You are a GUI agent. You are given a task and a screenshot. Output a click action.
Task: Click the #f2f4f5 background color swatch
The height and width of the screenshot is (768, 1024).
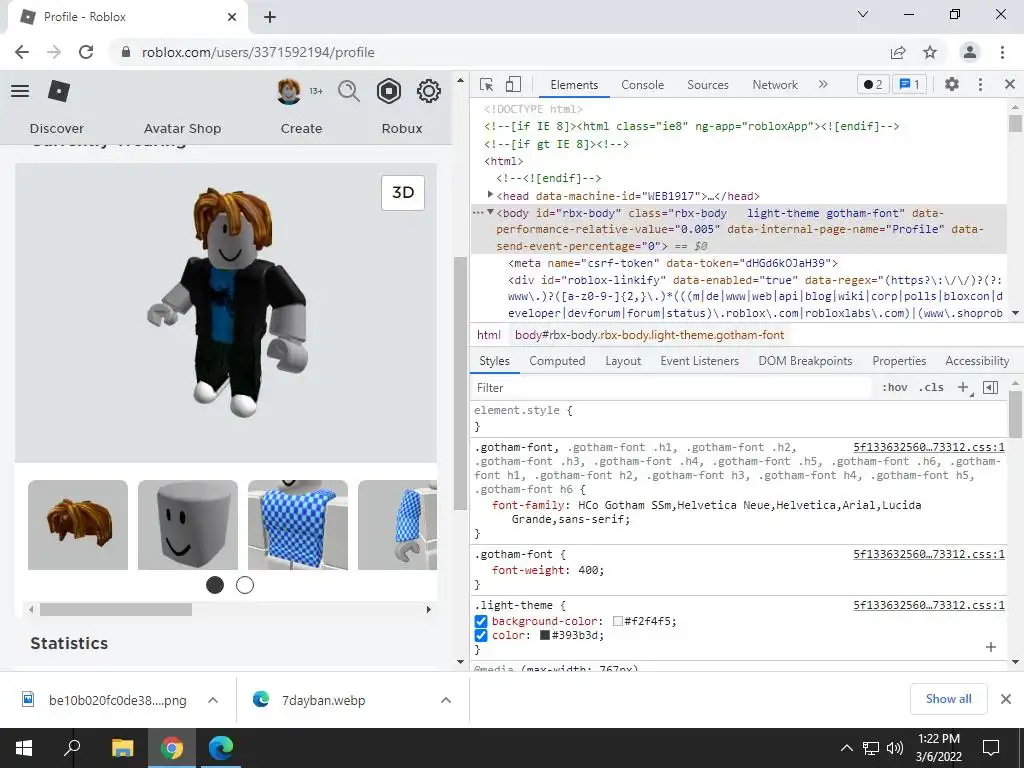coord(618,621)
